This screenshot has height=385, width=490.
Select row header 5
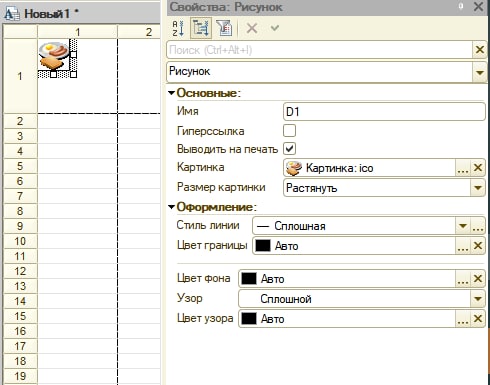[20, 166]
